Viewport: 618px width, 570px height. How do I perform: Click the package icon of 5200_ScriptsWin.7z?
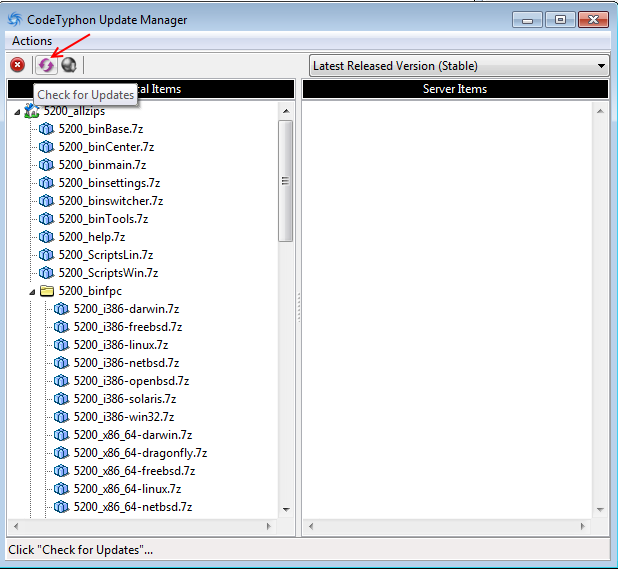(x=46, y=273)
